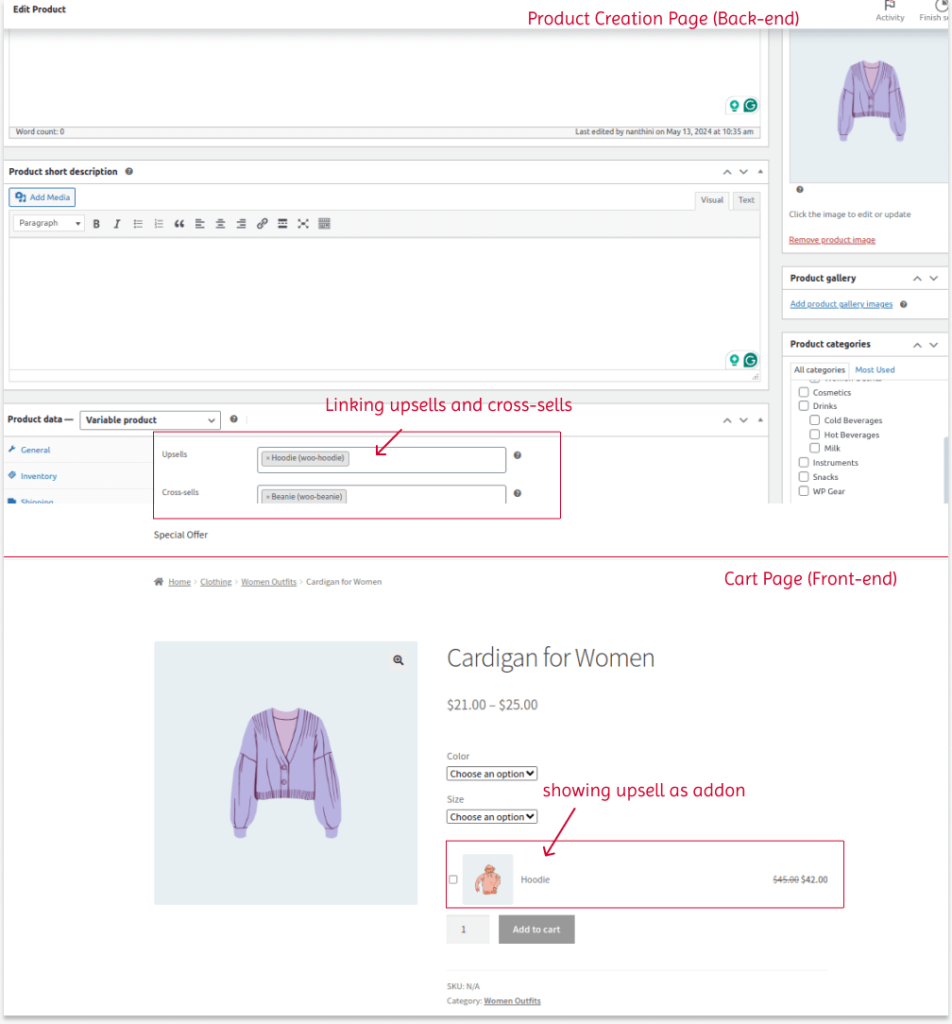The height and width of the screenshot is (1024, 952).
Task: Open help tooltip beside product type selector
Action: (x=234, y=419)
